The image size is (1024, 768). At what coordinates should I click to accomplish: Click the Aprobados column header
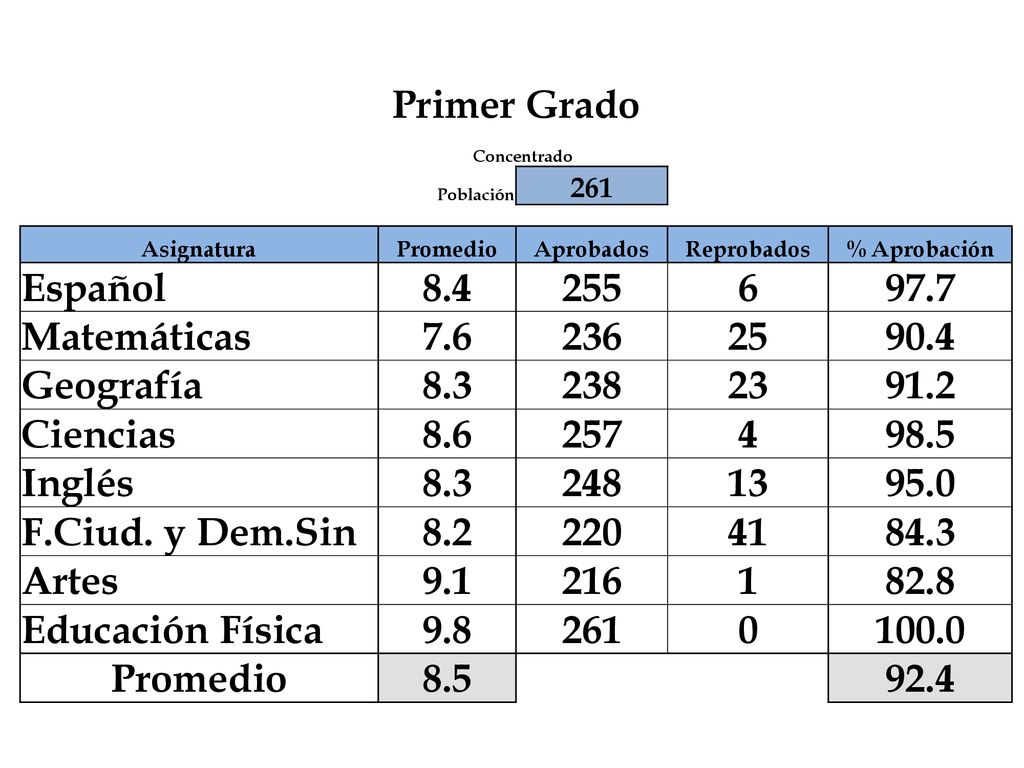click(x=592, y=246)
